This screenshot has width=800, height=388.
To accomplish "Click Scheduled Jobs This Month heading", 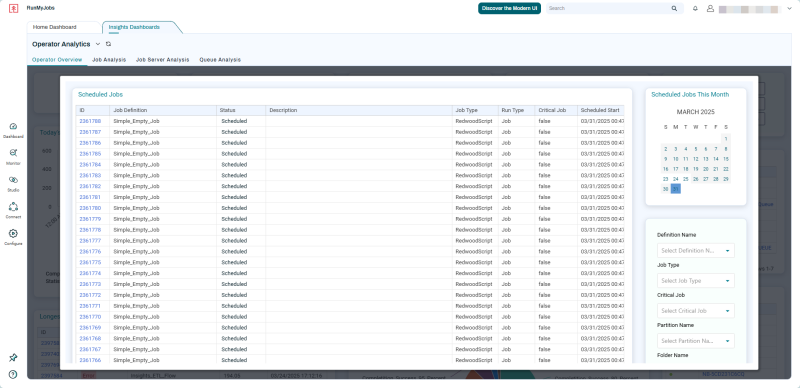I will point(690,94).
